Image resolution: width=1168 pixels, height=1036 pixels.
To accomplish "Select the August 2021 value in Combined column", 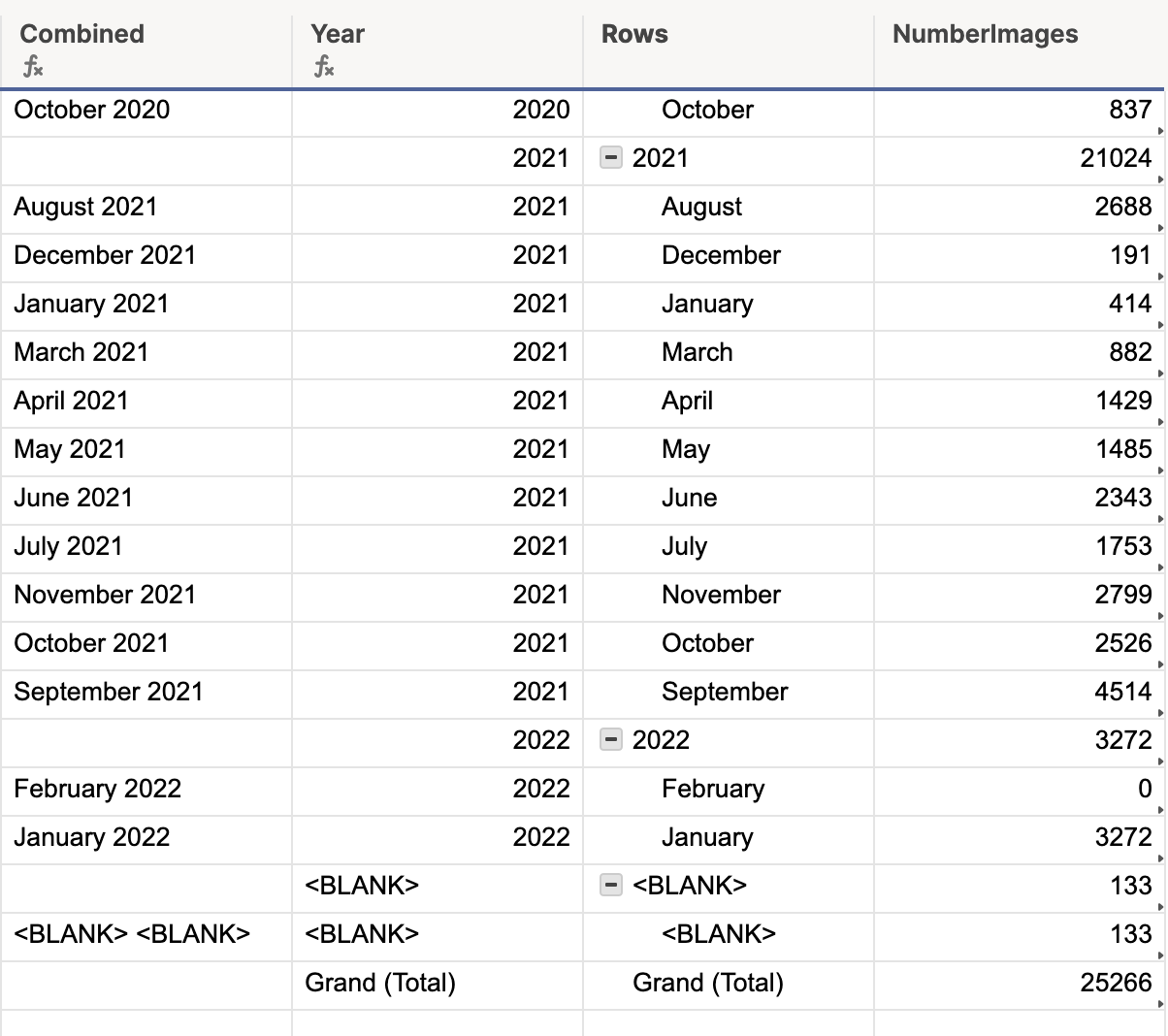I will point(87,207).
